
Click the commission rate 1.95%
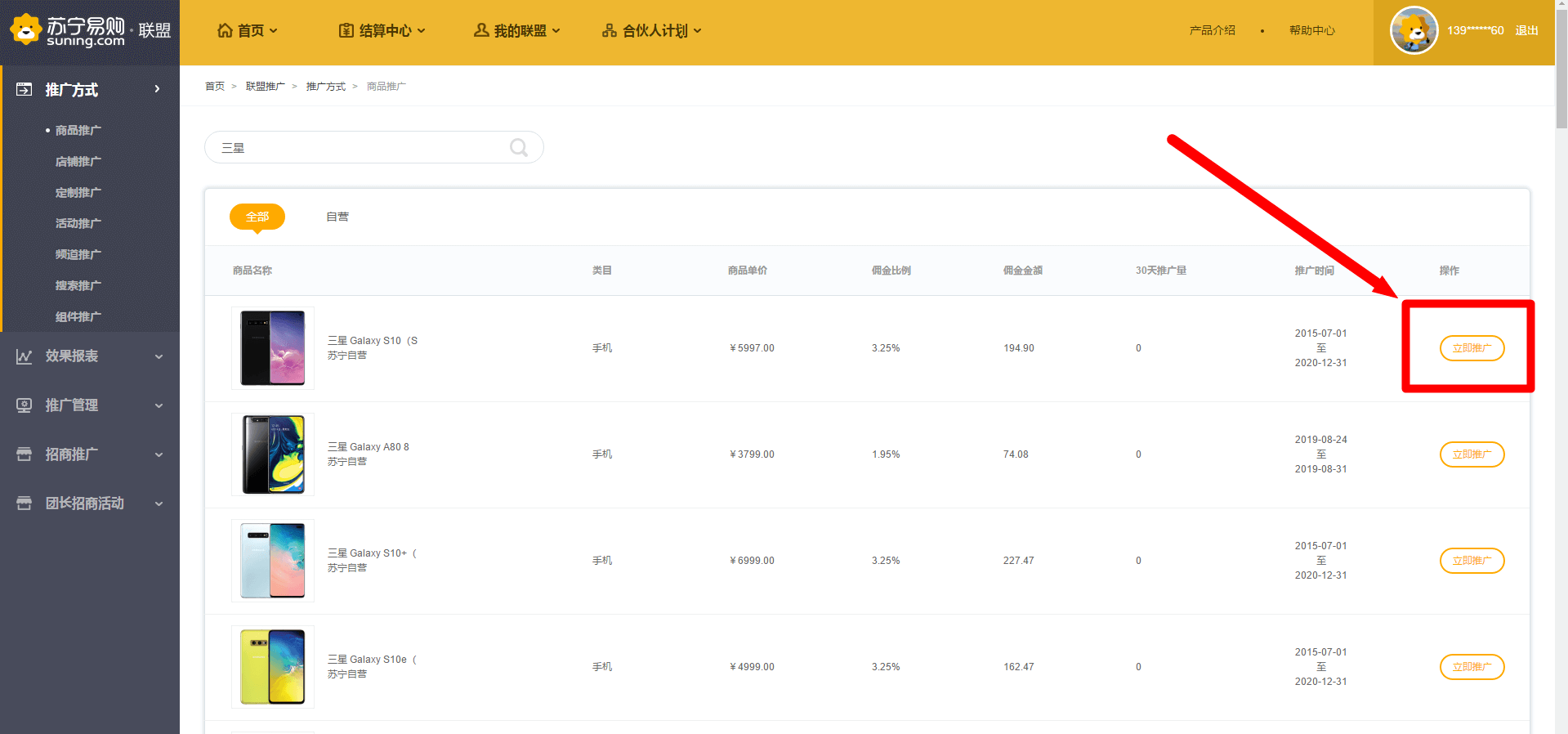tap(886, 454)
